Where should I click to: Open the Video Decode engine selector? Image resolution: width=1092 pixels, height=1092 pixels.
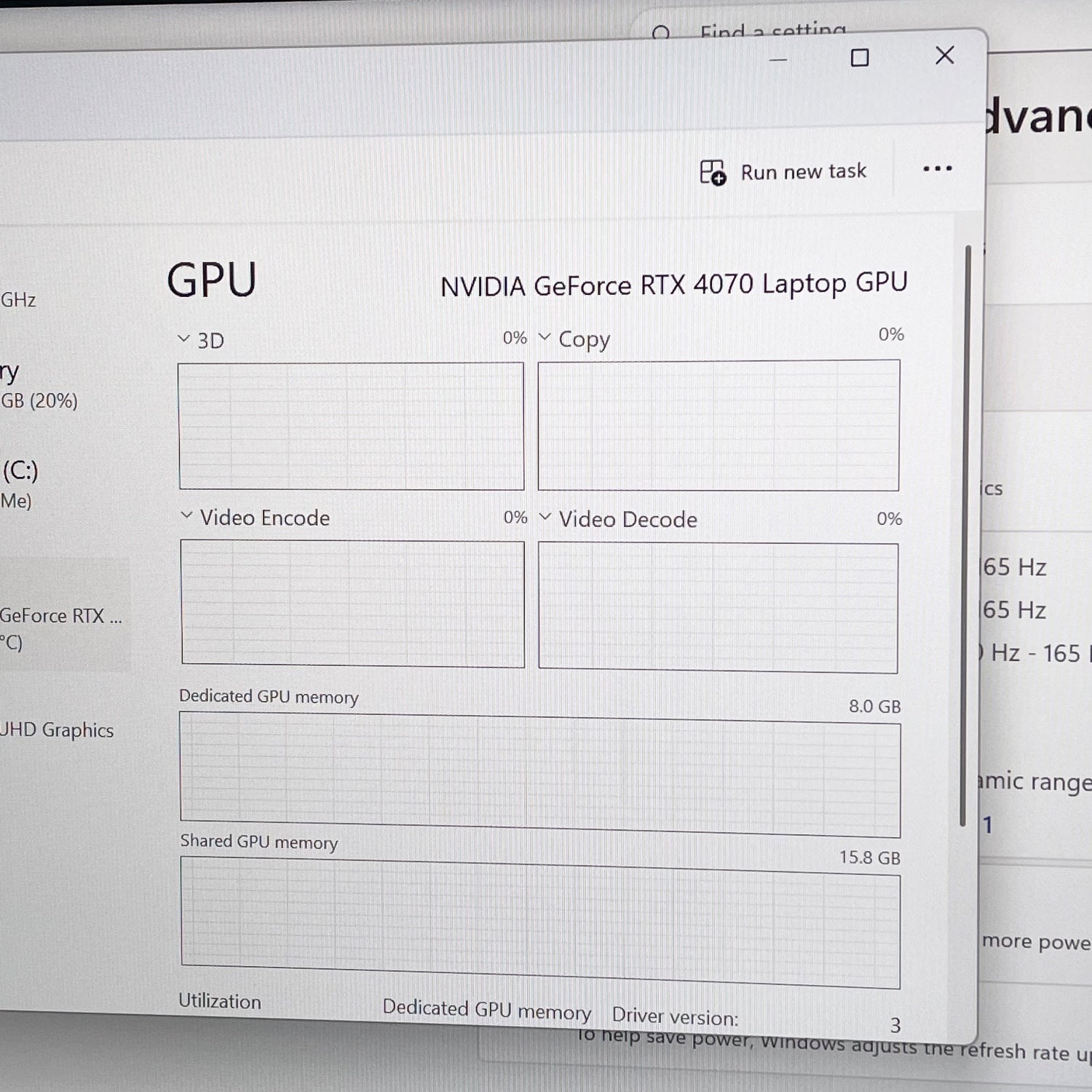click(545, 518)
